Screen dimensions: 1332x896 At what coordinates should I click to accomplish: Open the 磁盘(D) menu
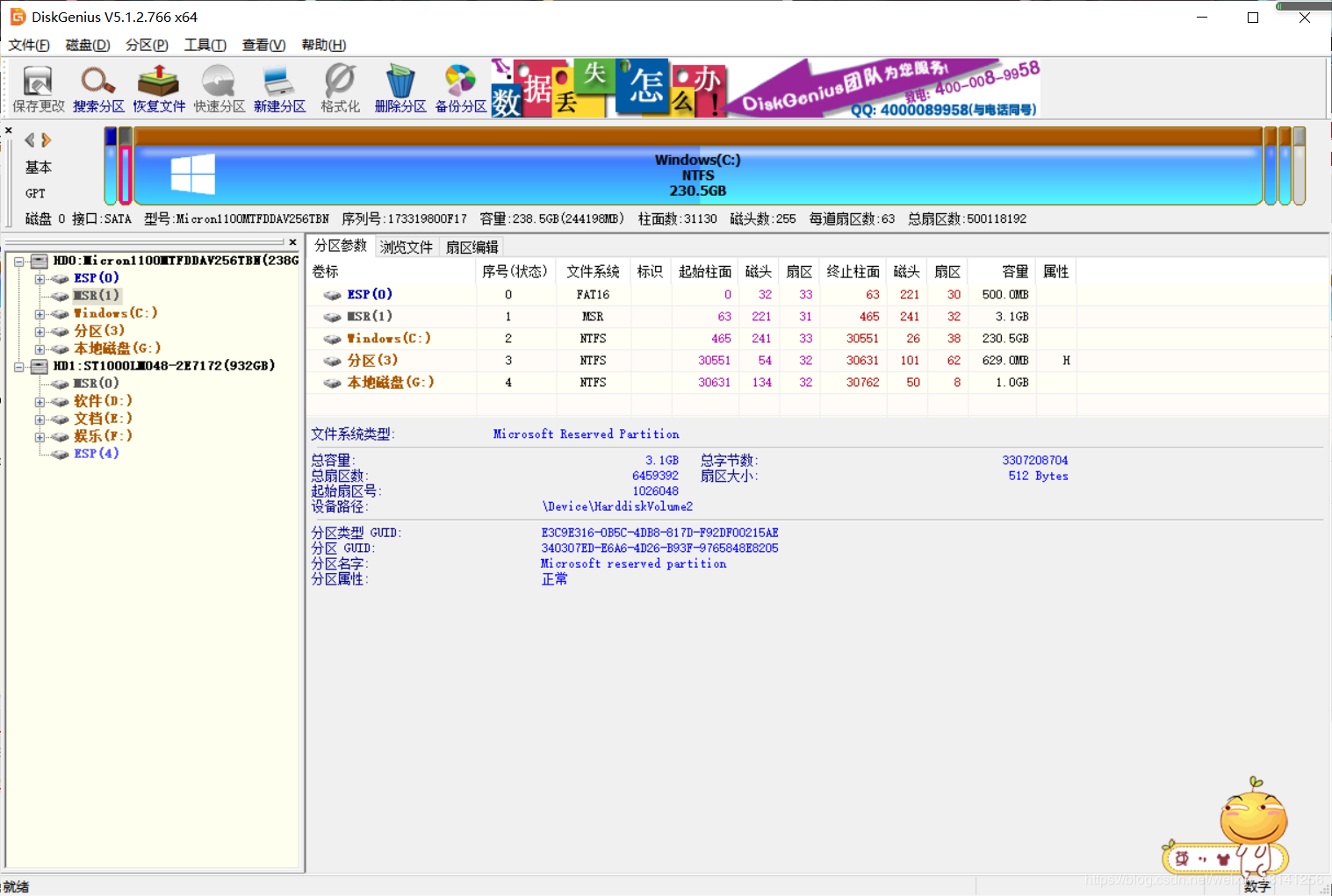point(88,45)
